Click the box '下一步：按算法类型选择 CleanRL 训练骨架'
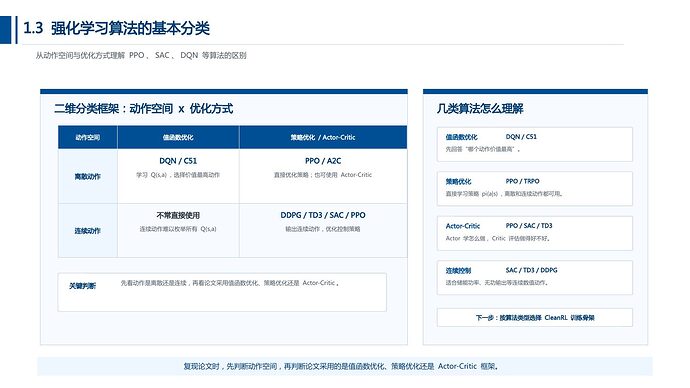 coord(535,318)
